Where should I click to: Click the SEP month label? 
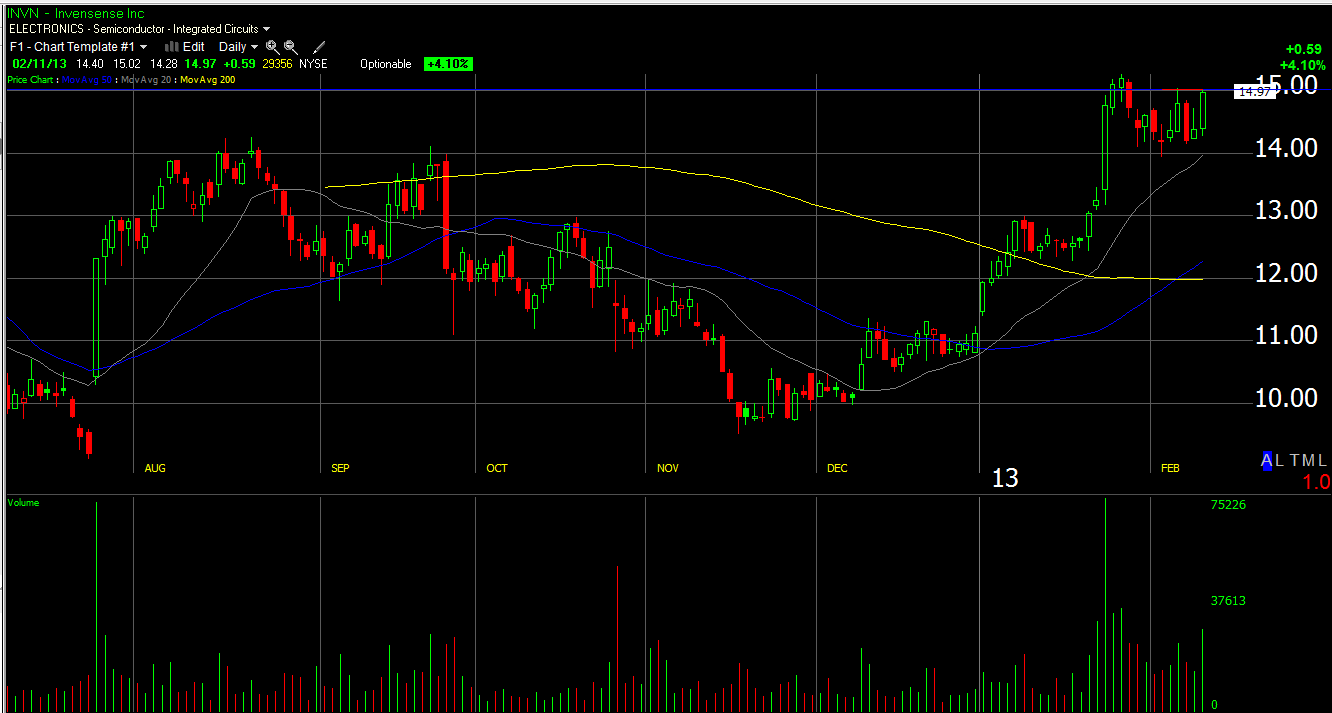tap(340, 468)
